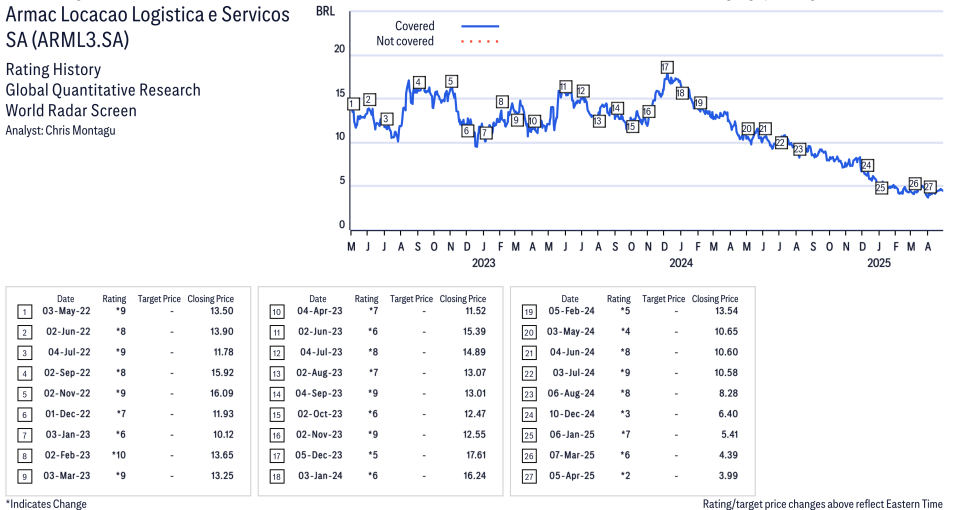Select closing price 17.61
This screenshot has height=510, width=954.
(x=475, y=455)
